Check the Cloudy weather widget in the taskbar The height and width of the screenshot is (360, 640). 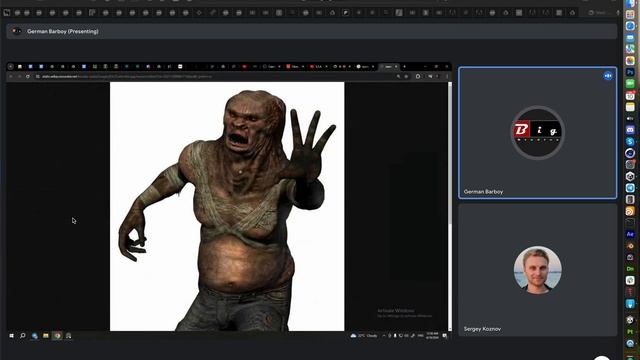[364, 336]
